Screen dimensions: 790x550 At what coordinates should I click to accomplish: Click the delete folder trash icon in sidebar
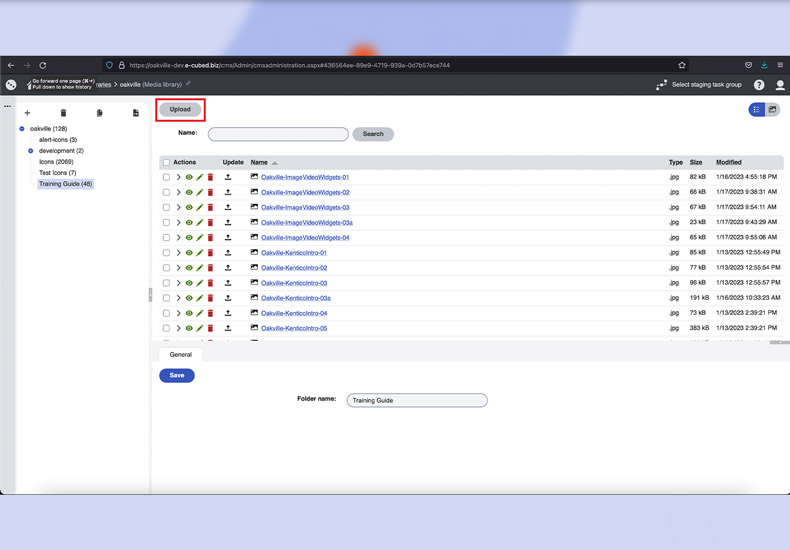point(63,113)
